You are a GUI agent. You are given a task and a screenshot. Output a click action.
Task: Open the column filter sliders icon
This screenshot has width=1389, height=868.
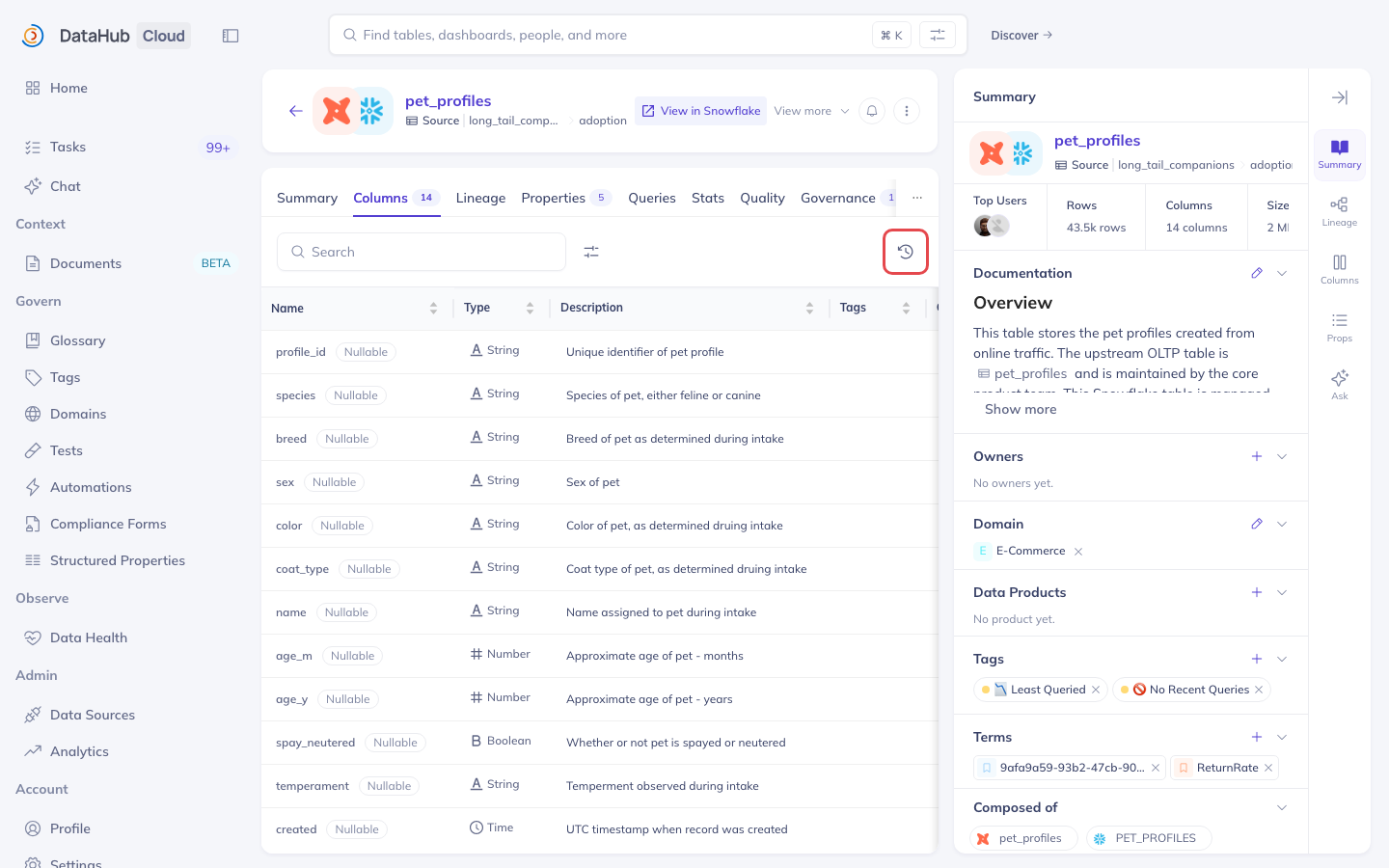pyautogui.click(x=591, y=252)
